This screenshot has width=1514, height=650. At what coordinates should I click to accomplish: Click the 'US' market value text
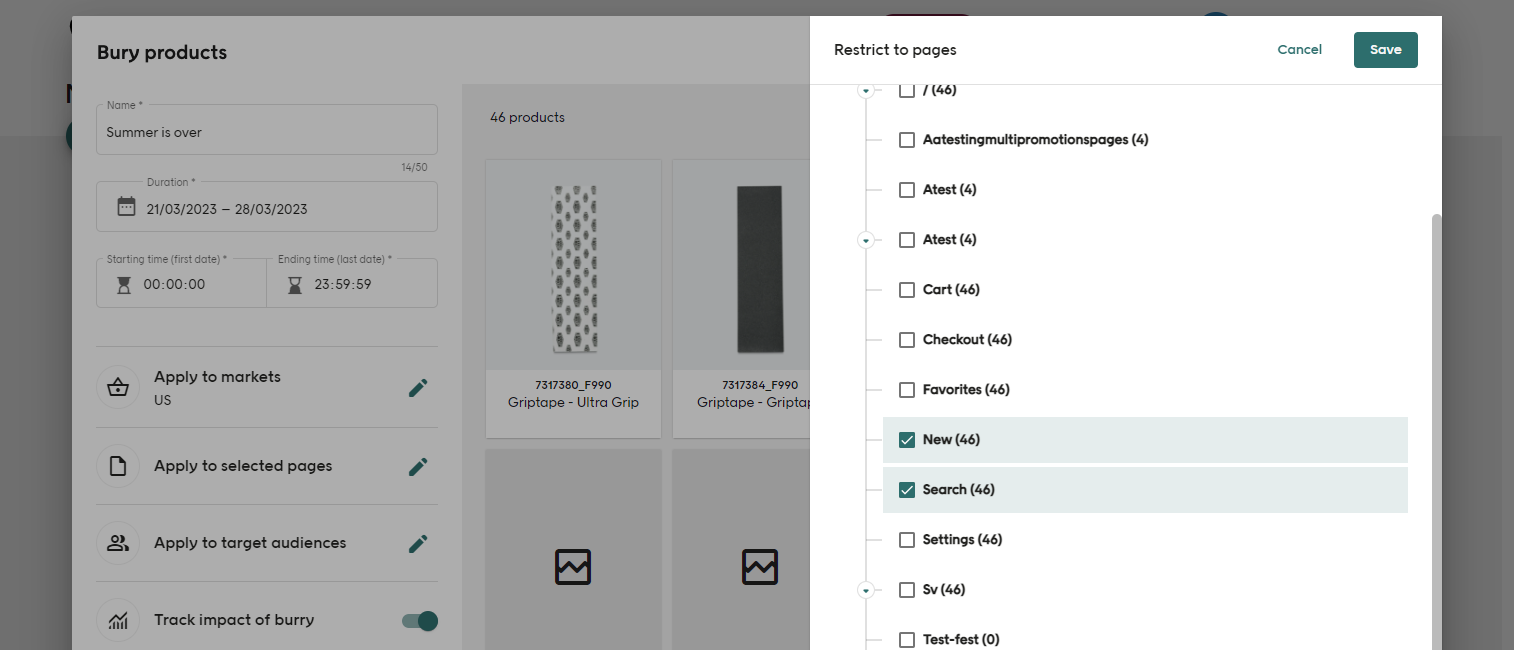(162, 400)
